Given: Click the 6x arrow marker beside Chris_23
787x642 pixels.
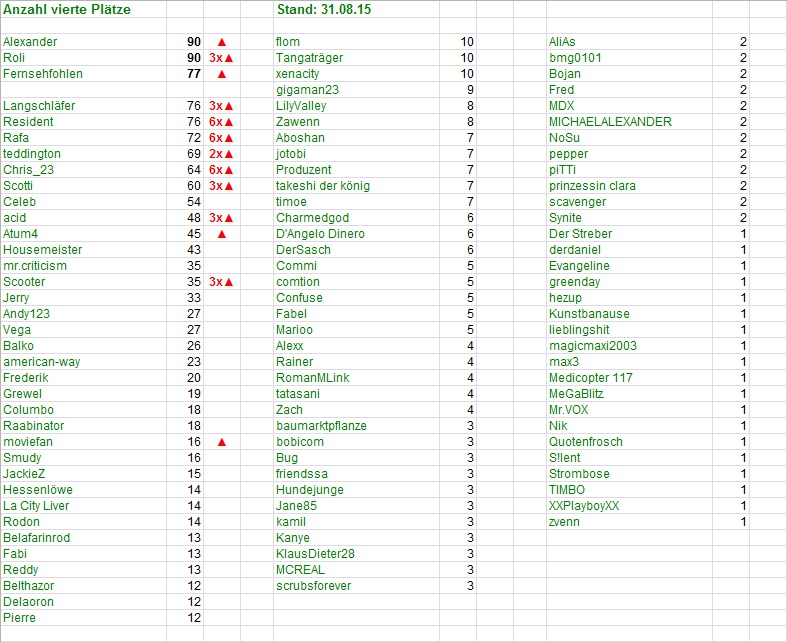Looking at the screenshot, I should pyautogui.click(x=221, y=170).
